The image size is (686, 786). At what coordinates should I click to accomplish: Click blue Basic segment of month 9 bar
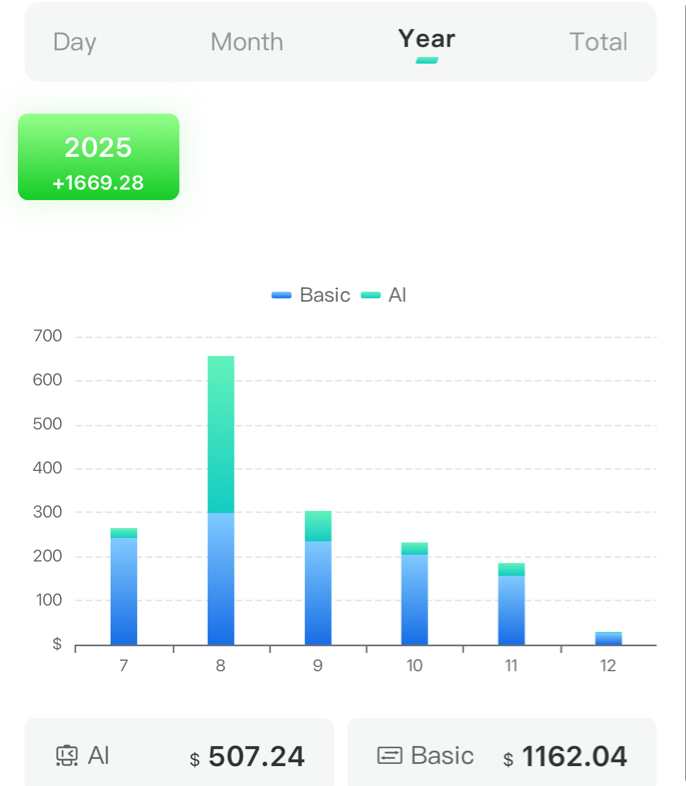coord(318,592)
